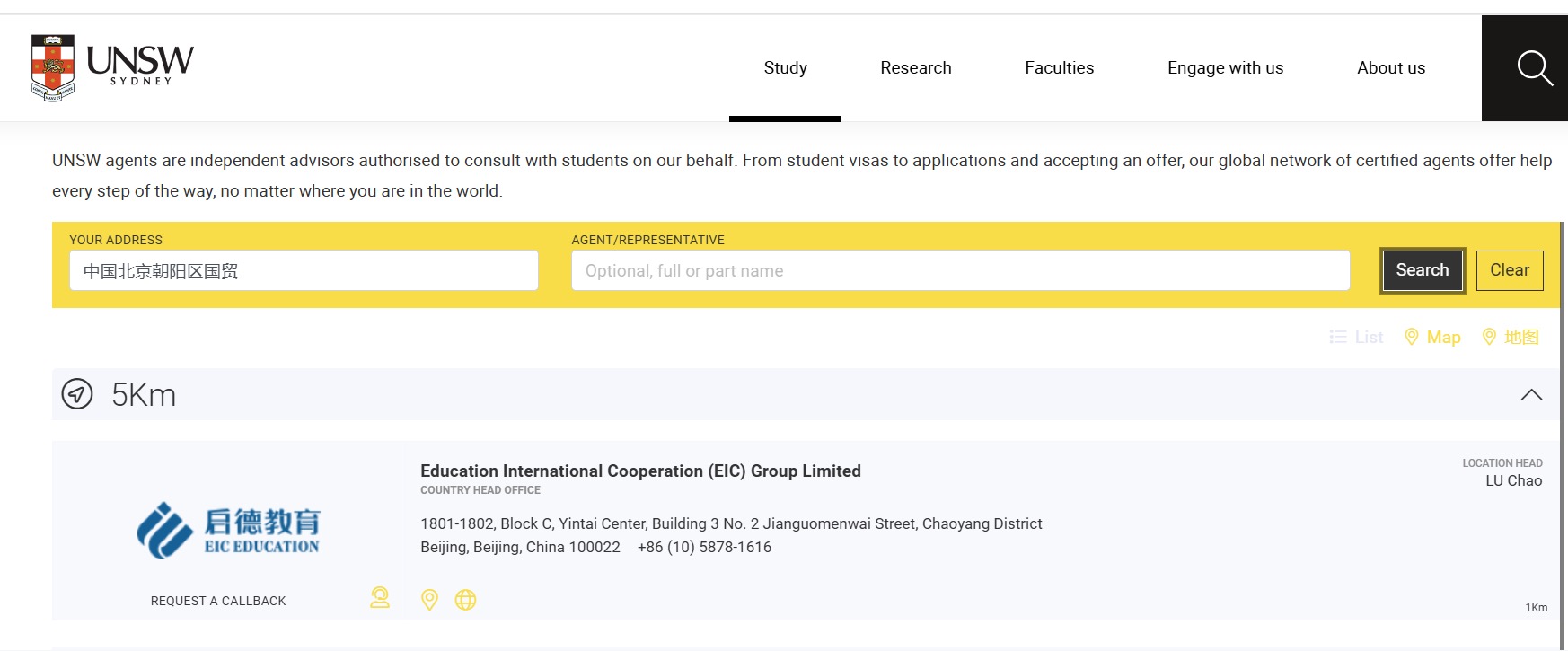Click the Clear button
The image size is (1568, 651).
click(1509, 270)
